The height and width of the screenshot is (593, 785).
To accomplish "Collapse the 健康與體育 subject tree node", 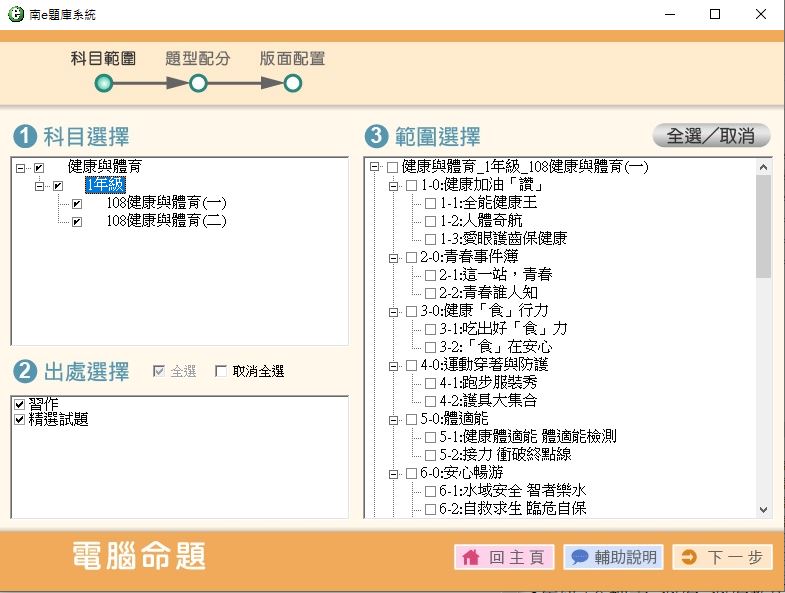I will click(x=20, y=168).
